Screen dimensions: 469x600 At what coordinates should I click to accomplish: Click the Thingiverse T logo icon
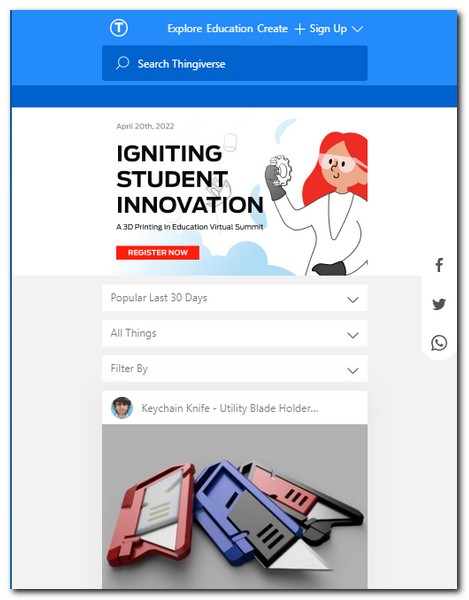click(119, 28)
